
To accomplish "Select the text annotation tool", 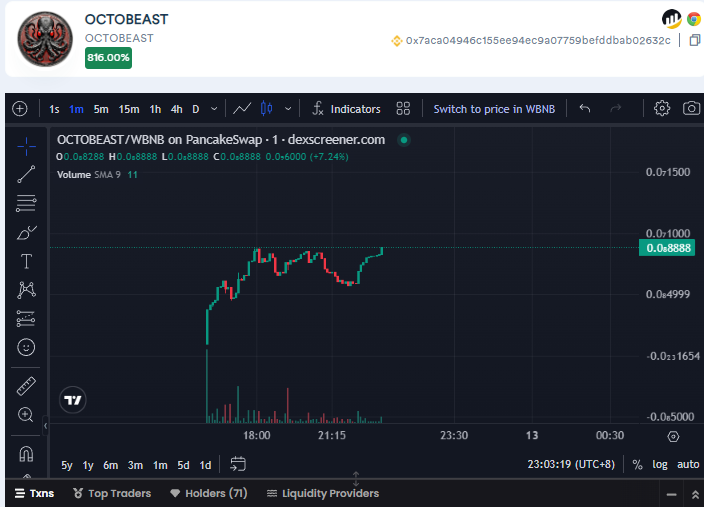I will tap(26, 261).
